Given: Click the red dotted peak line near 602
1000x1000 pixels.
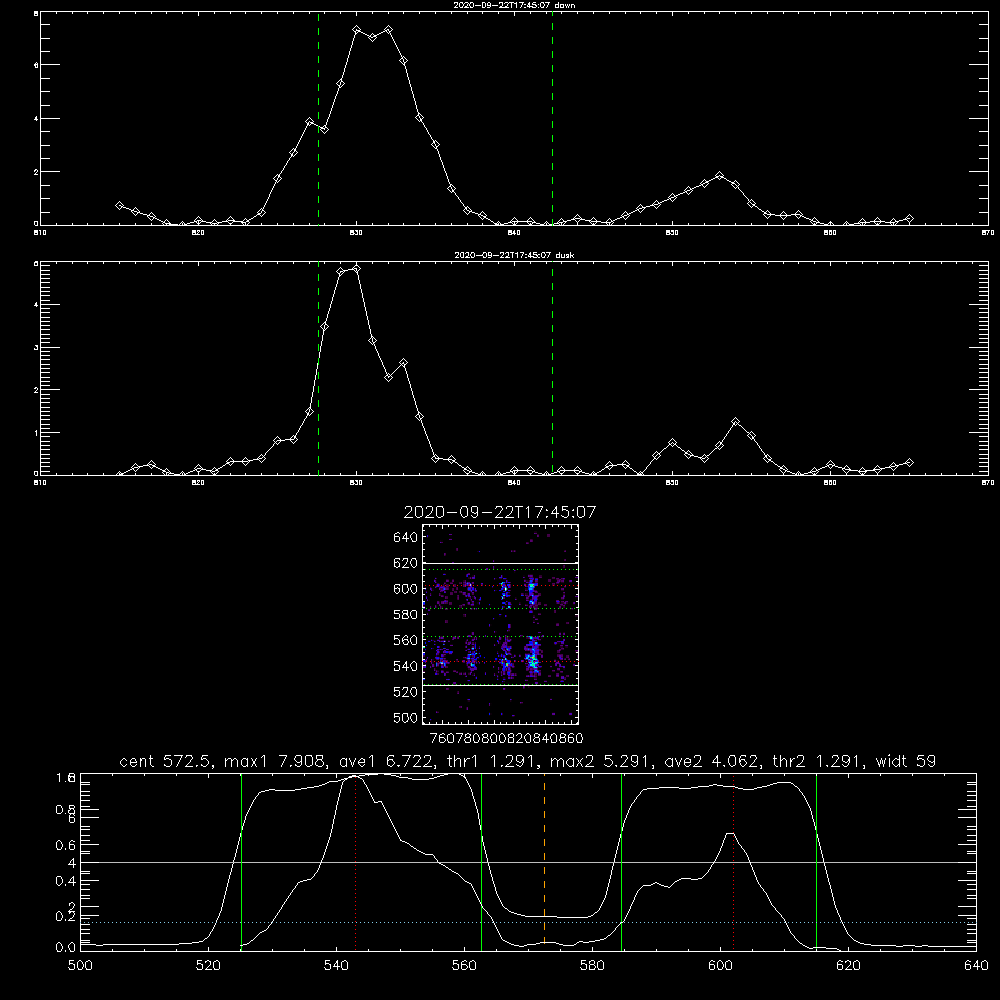Looking at the screenshot, I should click(x=733, y=862).
